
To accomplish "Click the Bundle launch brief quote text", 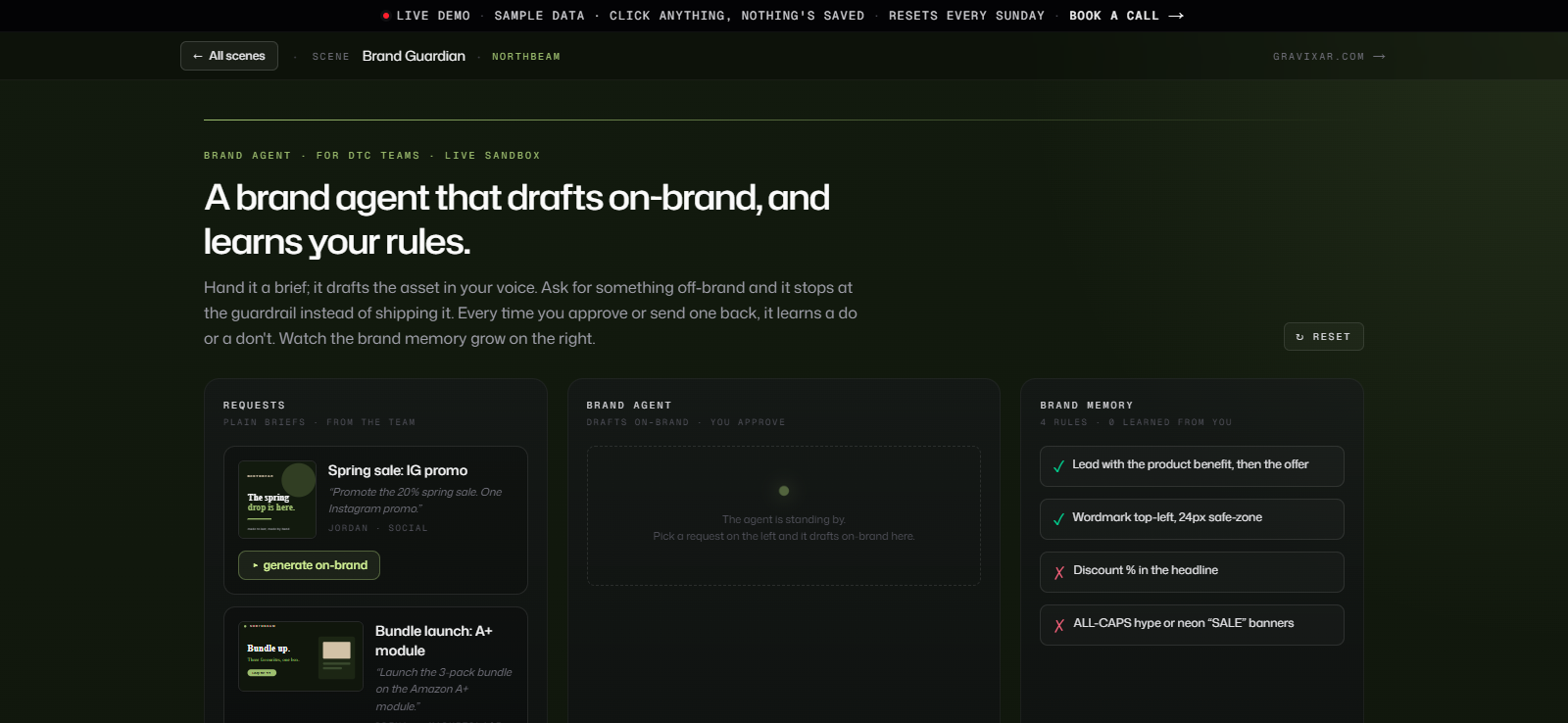I will [444, 689].
